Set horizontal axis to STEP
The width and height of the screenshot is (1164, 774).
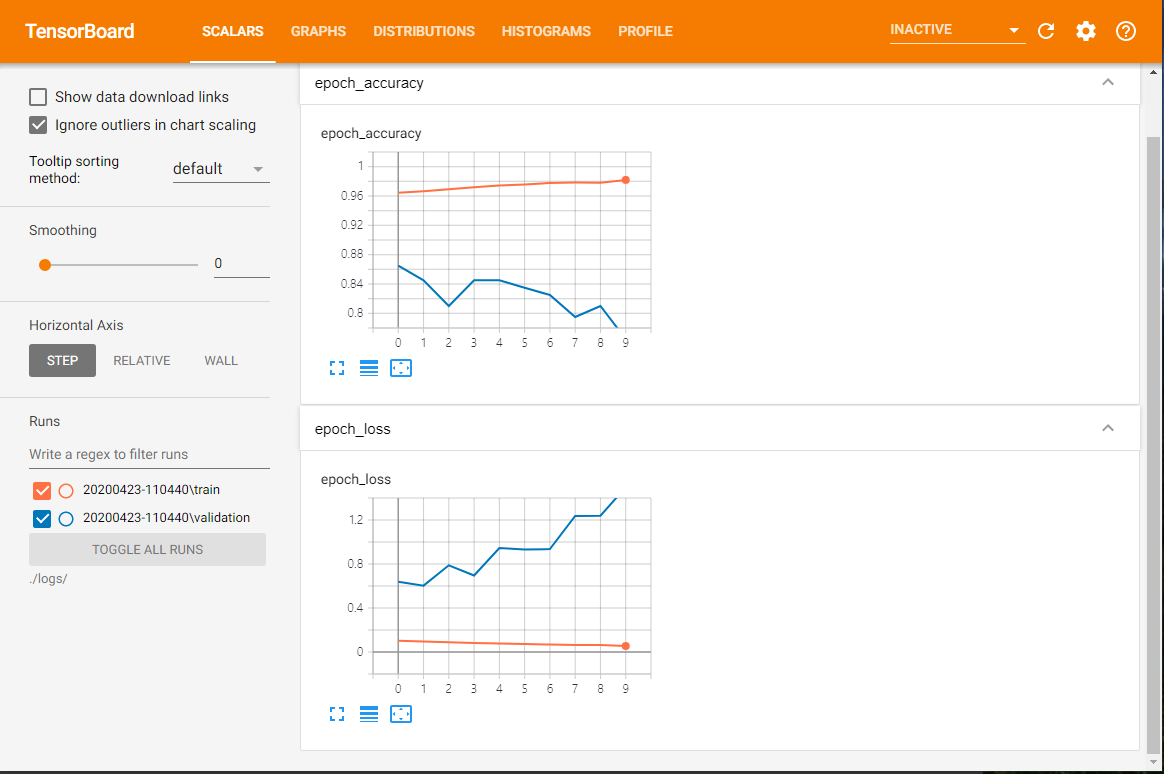coord(62,361)
